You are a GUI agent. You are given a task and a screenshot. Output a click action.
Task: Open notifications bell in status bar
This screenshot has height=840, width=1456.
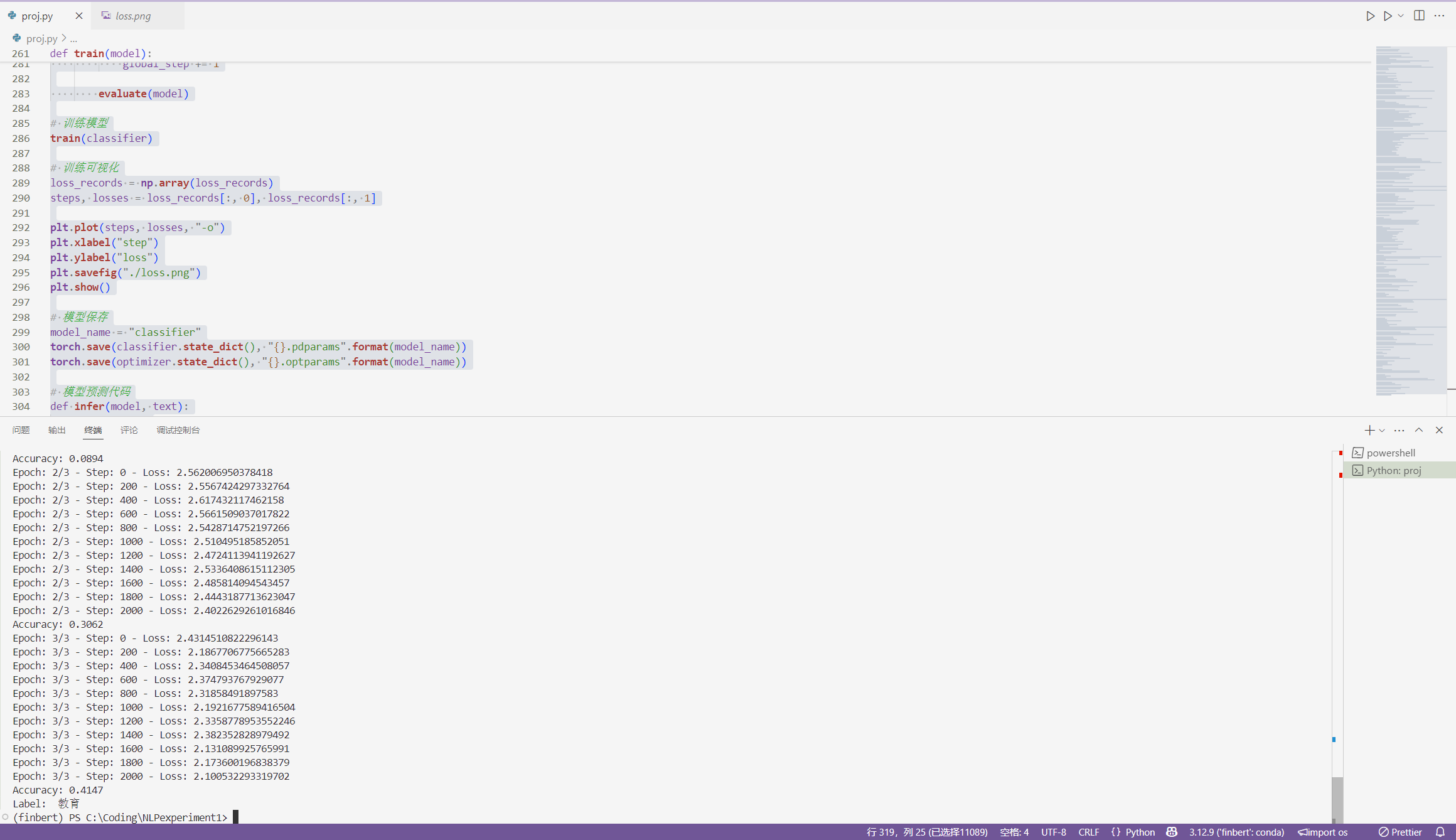[x=1440, y=832]
